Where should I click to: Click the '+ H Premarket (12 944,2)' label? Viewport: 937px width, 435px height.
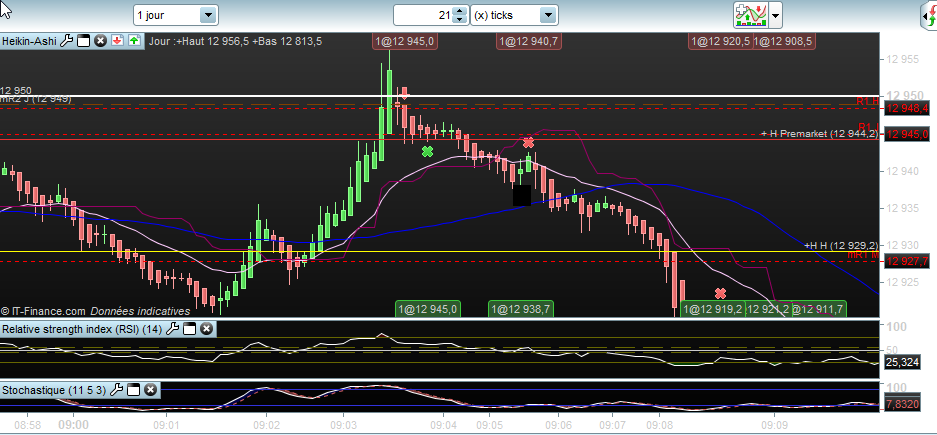(819, 133)
